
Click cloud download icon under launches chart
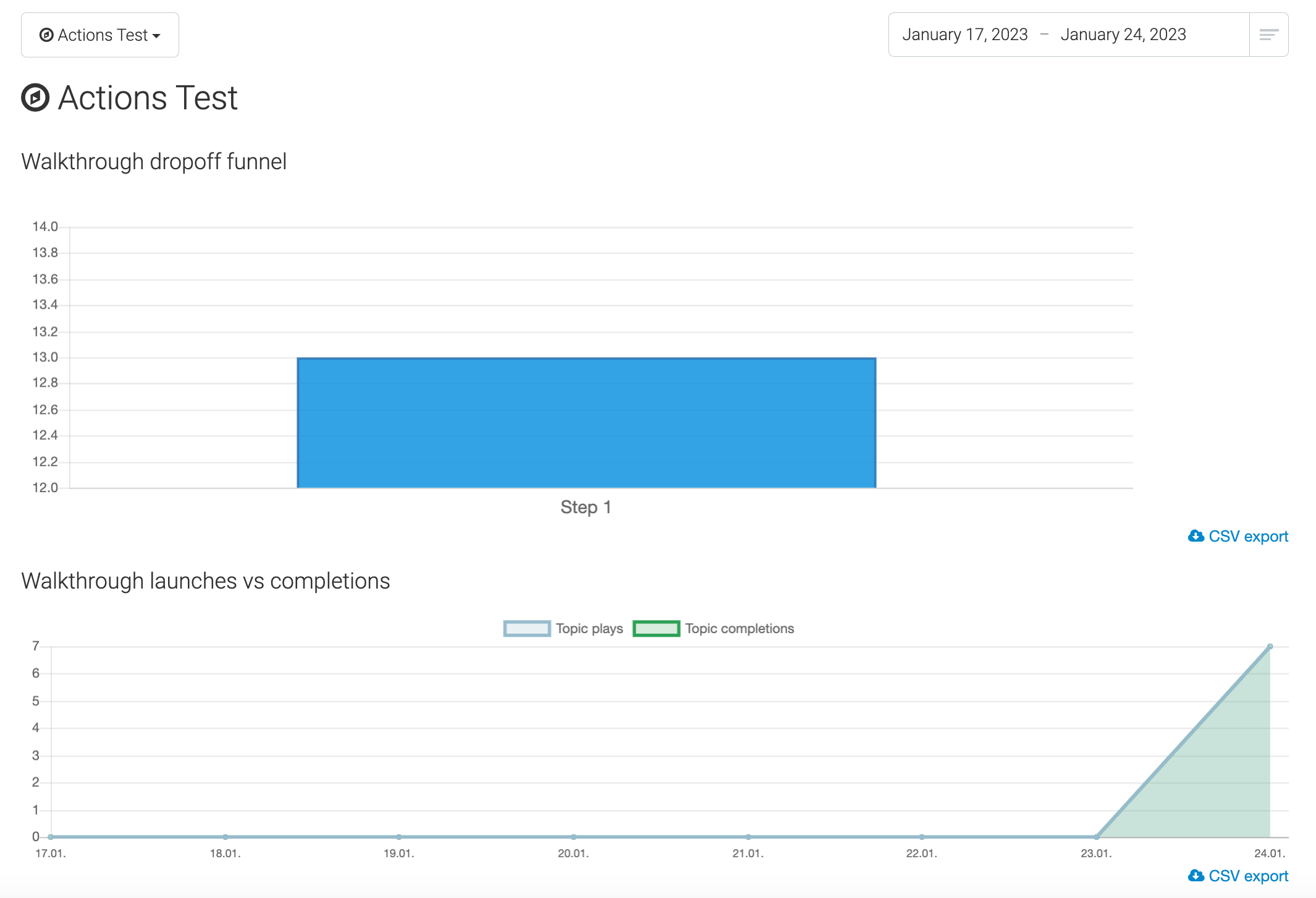click(x=1196, y=876)
